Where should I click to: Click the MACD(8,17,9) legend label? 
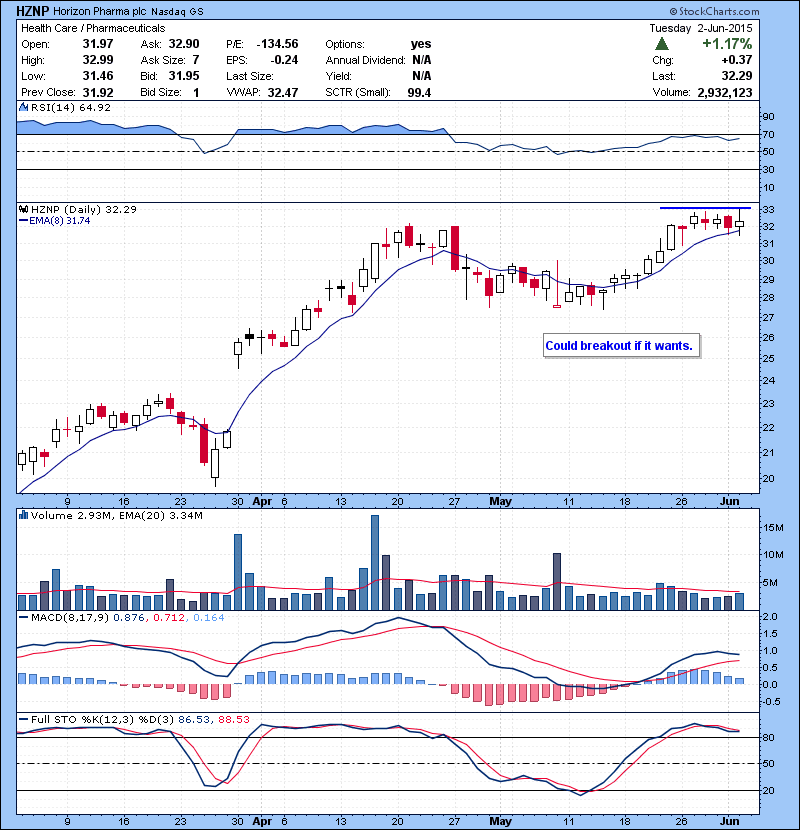tap(71, 617)
